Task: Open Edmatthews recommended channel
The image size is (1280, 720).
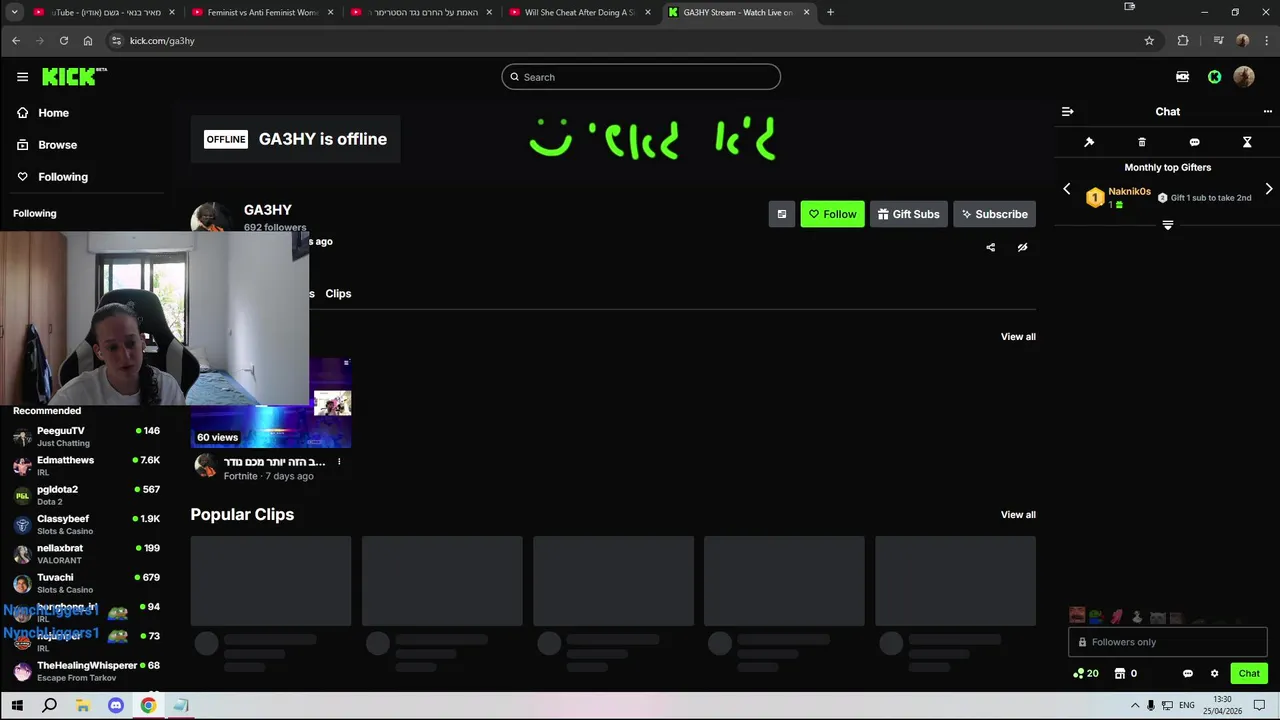Action: pos(85,466)
